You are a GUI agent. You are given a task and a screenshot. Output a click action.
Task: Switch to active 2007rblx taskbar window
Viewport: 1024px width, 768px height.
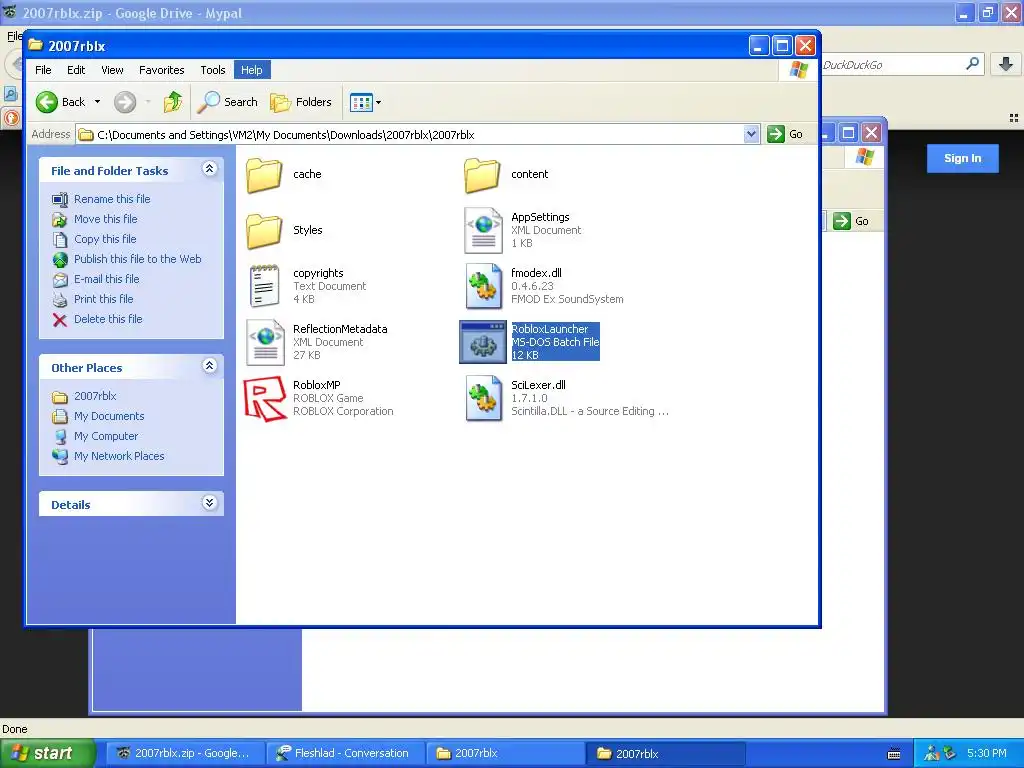pos(665,753)
